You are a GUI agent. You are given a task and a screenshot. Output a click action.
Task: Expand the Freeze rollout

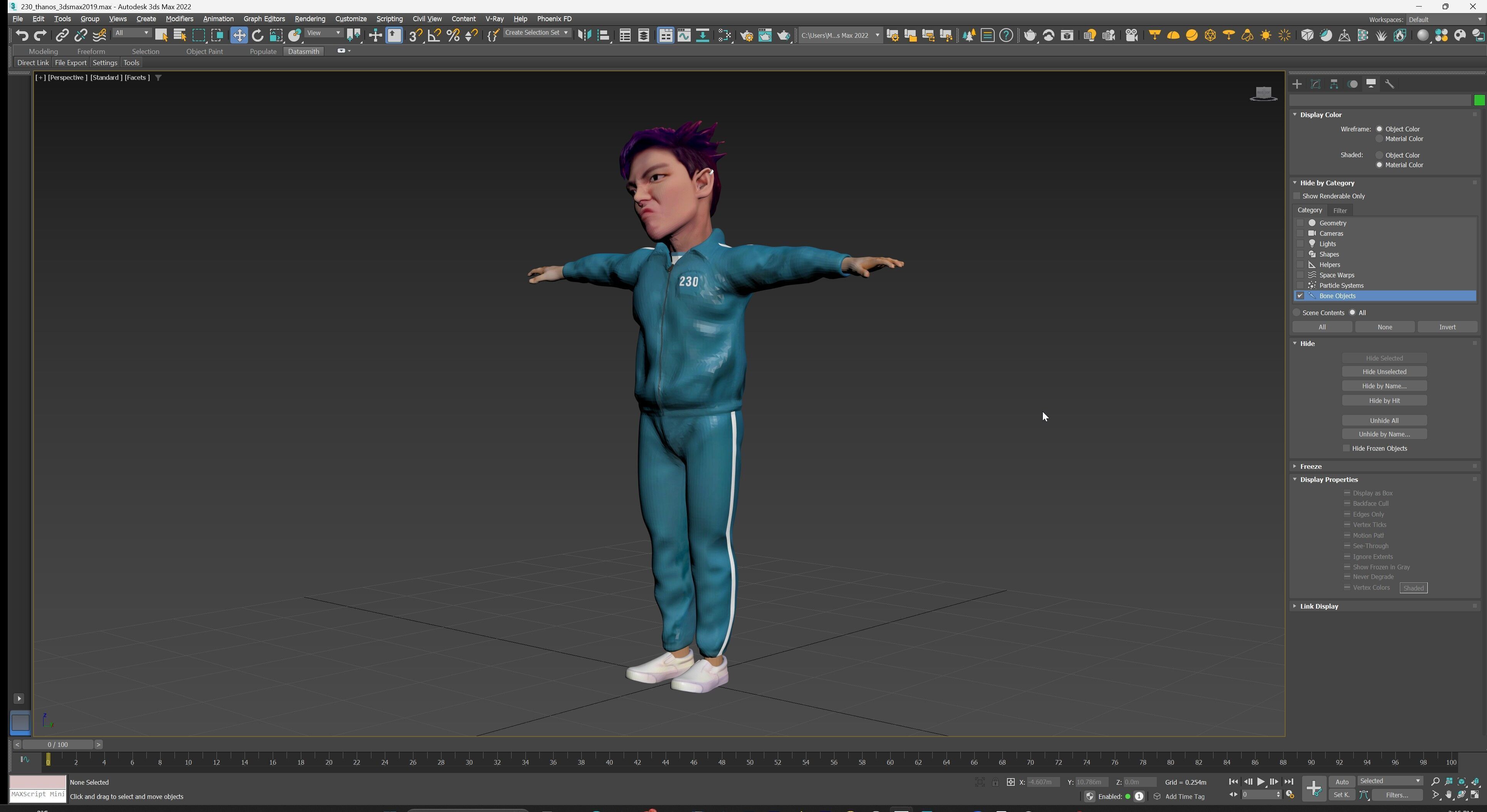coord(1310,466)
